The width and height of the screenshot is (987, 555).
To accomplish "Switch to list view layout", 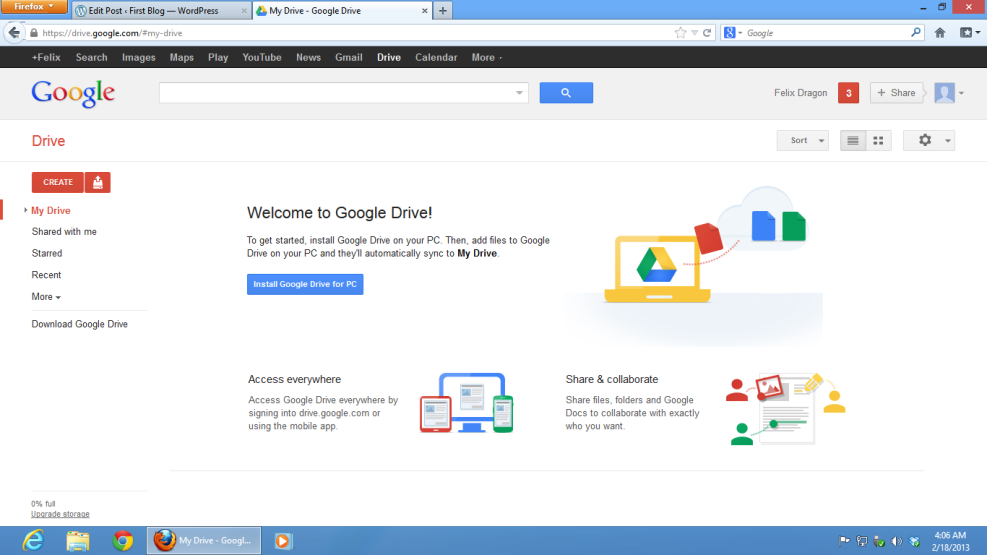I will click(x=852, y=141).
